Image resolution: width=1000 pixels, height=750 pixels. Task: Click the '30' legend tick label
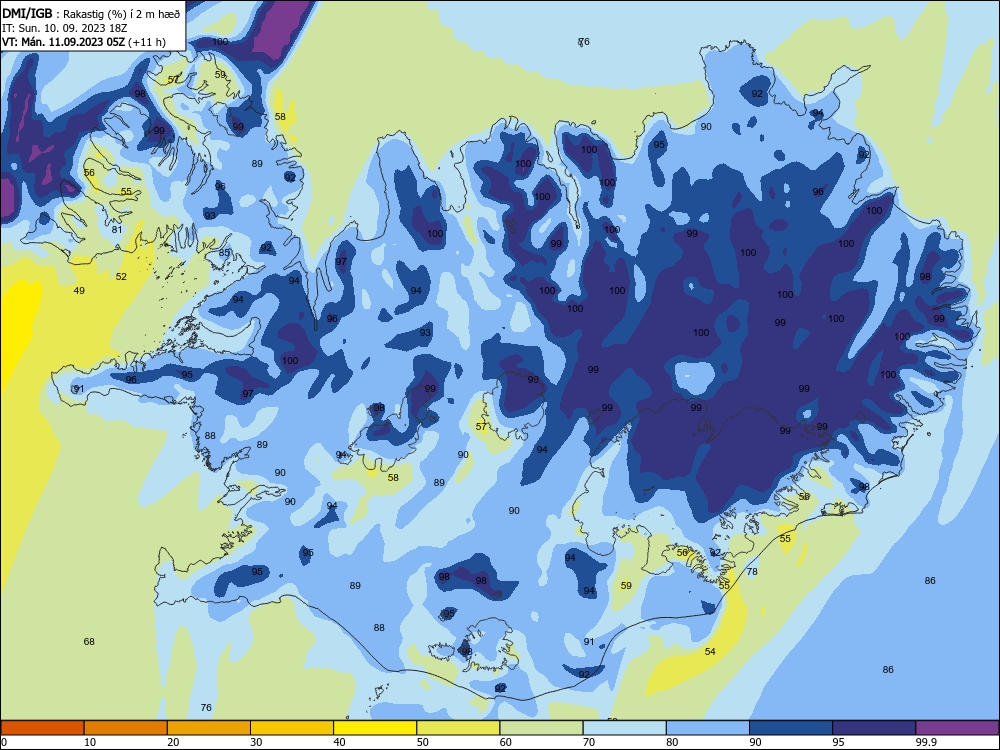(256, 742)
